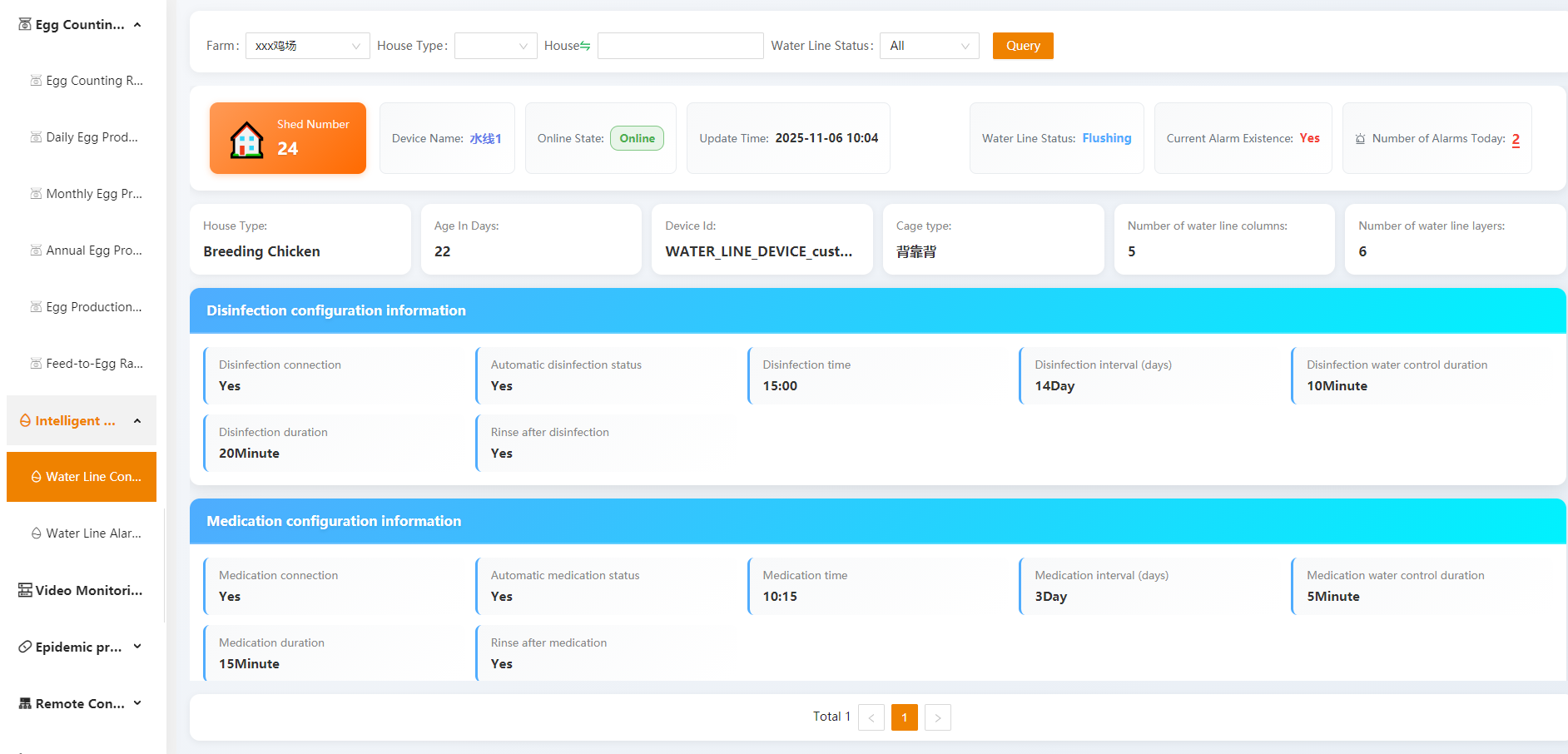Select Water Line Con... menu item
The width and height of the screenshot is (1568, 754).
82,477
